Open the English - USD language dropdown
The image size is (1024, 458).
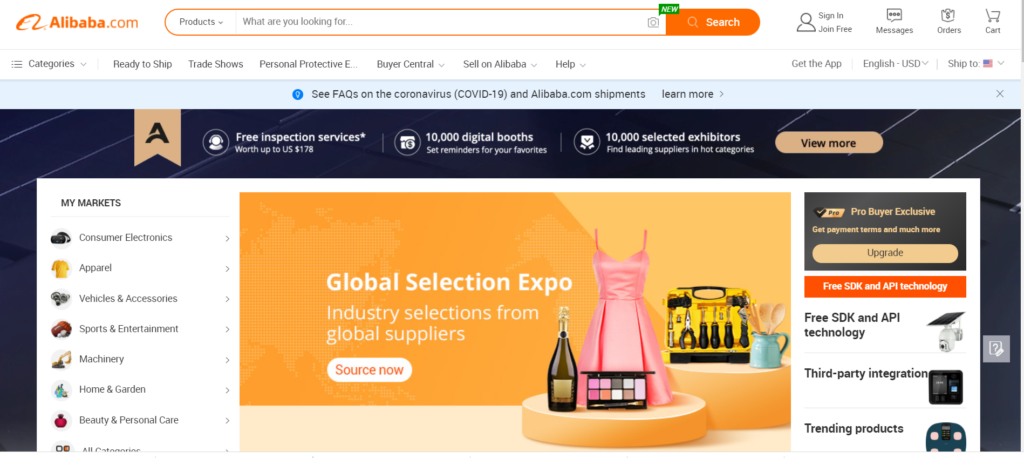pyautogui.click(x=895, y=64)
